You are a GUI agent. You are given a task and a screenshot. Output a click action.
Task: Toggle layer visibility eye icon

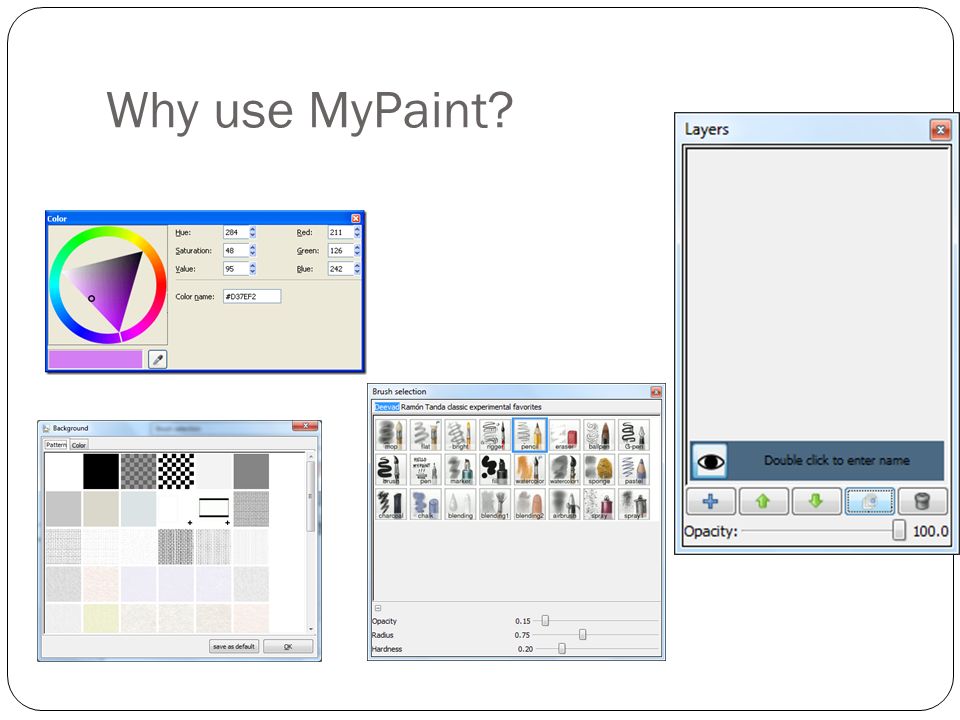pyautogui.click(x=710, y=461)
